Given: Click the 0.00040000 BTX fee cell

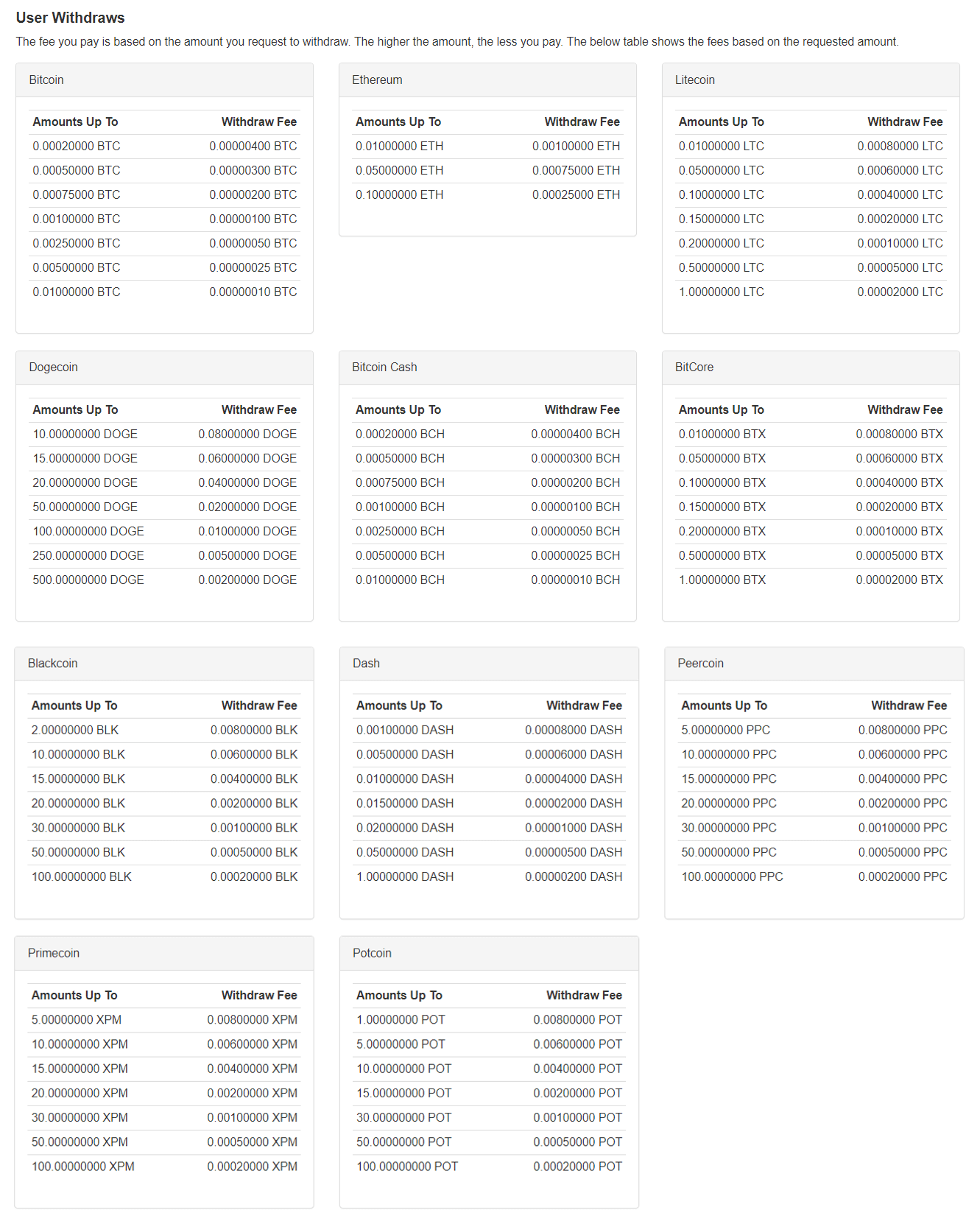Looking at the screenshot, I should 899,483.
